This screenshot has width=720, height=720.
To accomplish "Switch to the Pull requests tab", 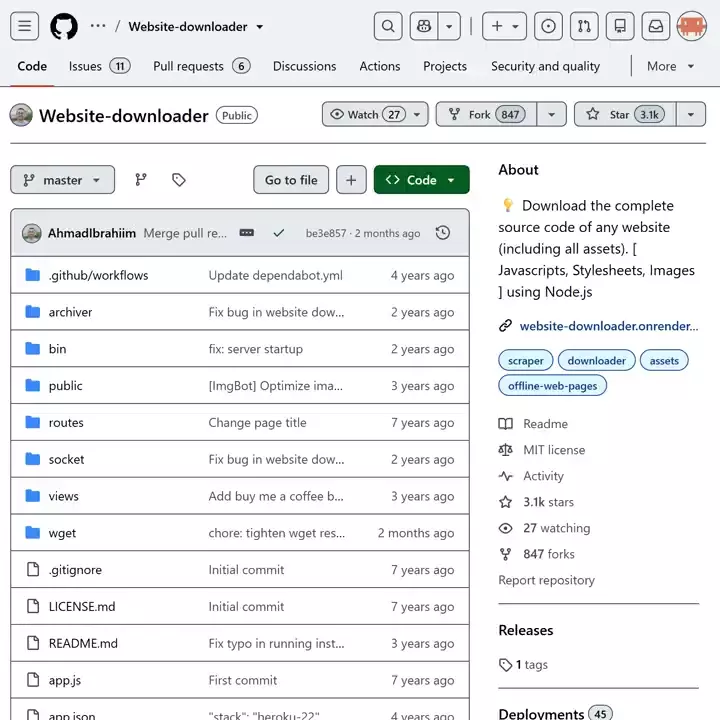I will coord(202,66).
